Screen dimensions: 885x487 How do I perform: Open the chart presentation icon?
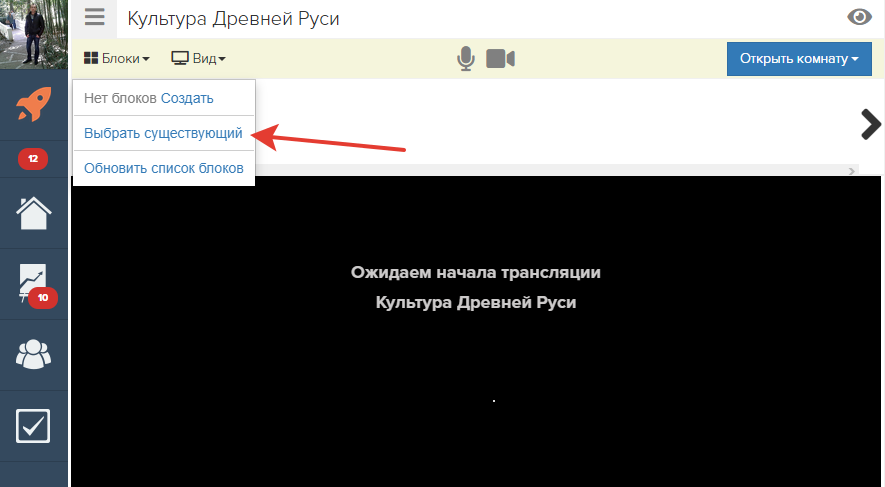33,281
